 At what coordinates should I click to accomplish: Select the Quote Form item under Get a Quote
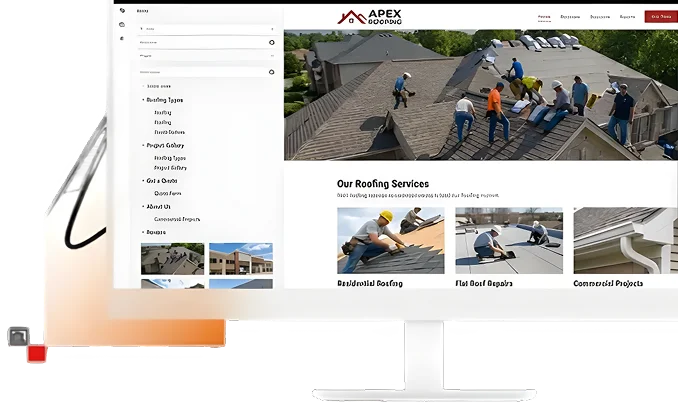coord(168,193)
